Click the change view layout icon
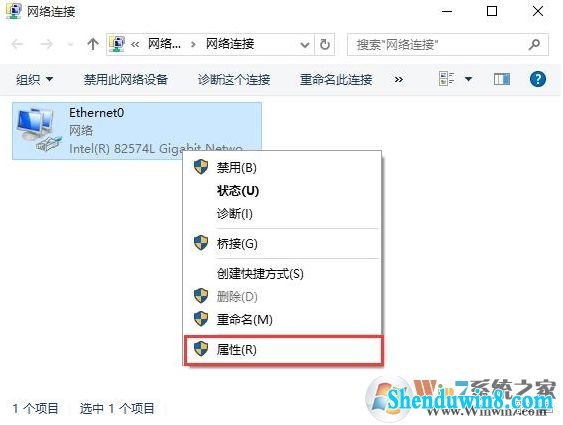 tap(447, 79)
